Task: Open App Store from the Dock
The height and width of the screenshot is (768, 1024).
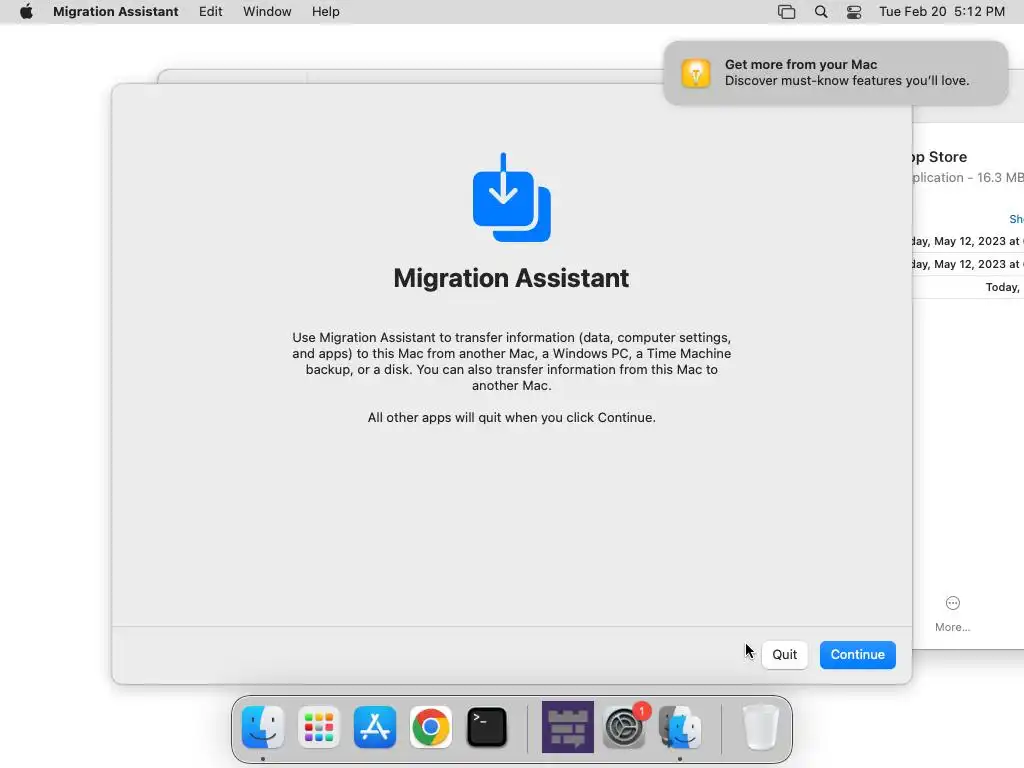Action: coord(375,727)
